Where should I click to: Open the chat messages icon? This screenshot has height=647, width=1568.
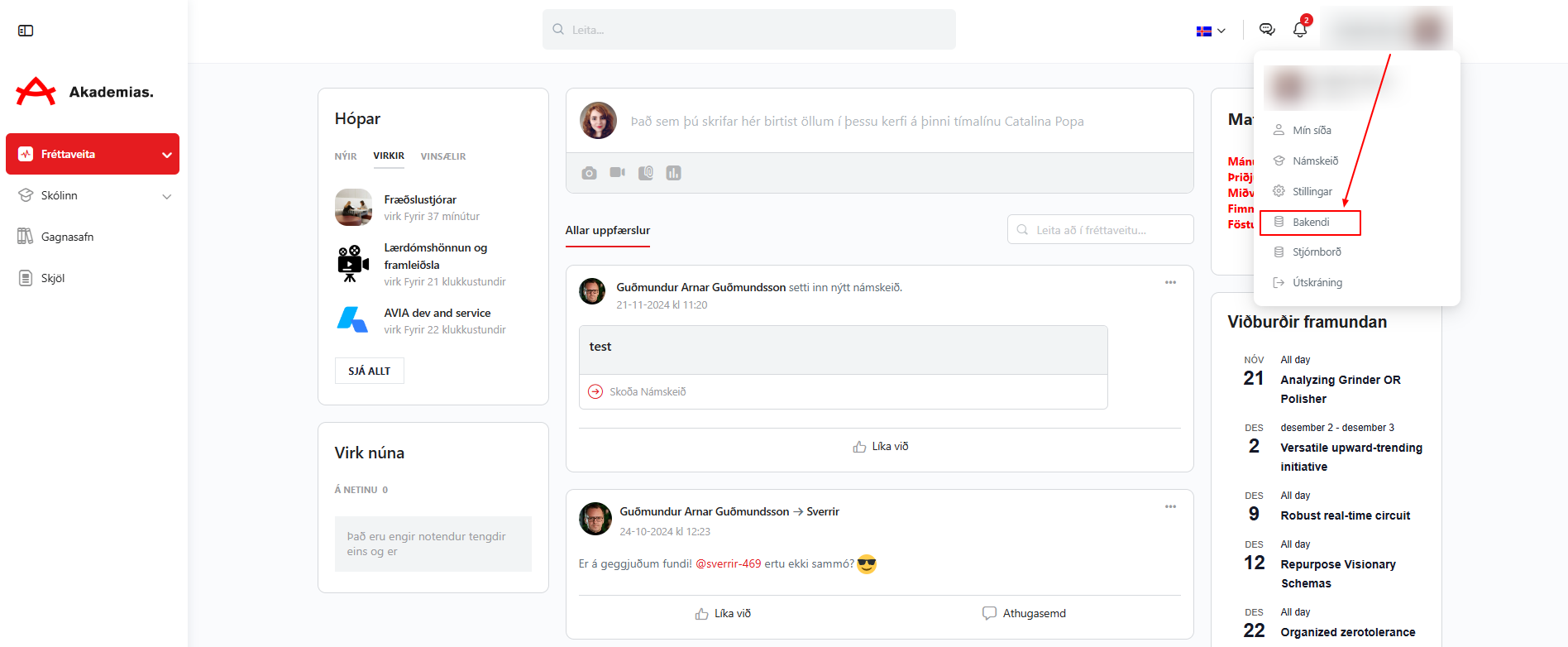click(1266, 30)
